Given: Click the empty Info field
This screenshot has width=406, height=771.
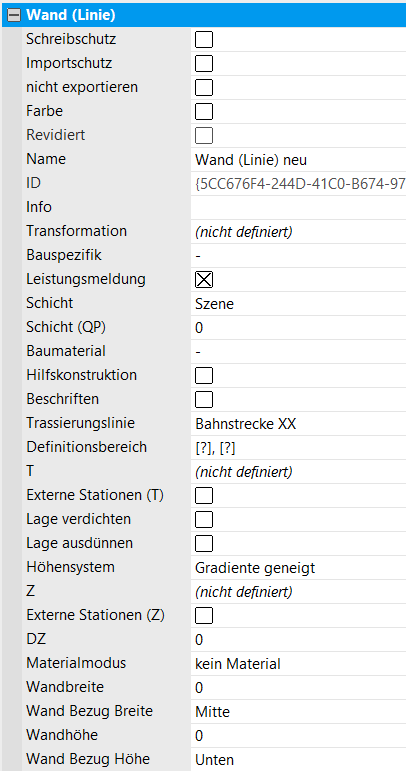Looking at the screenshot, I should (298, 208).
